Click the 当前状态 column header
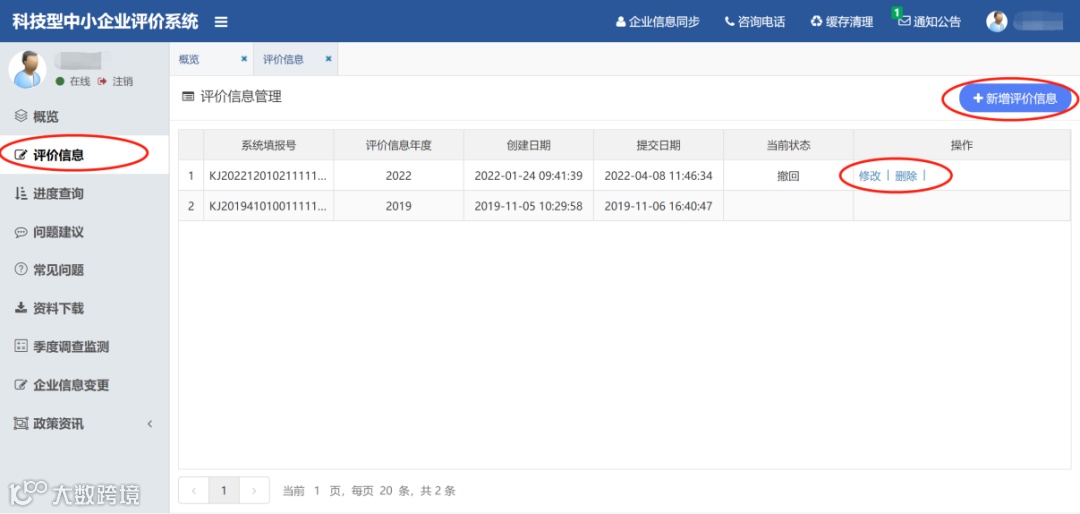Image resolution: width=1080 pixels, height=514 pixels. 789,145
